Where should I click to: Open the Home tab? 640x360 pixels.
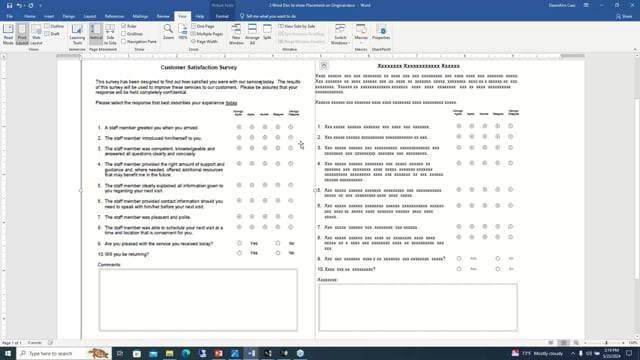pos(29,16)
